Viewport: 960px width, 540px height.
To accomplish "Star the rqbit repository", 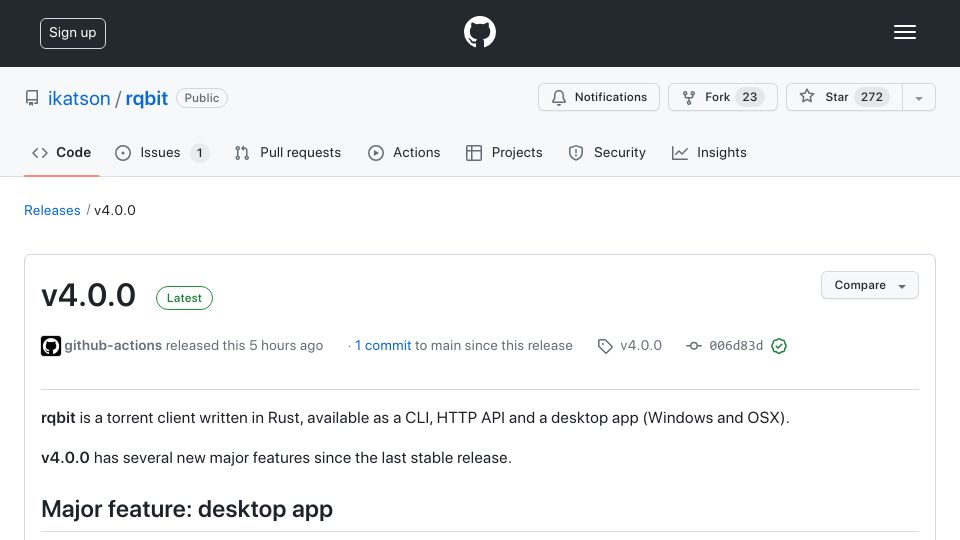I will tap(844, 97).
